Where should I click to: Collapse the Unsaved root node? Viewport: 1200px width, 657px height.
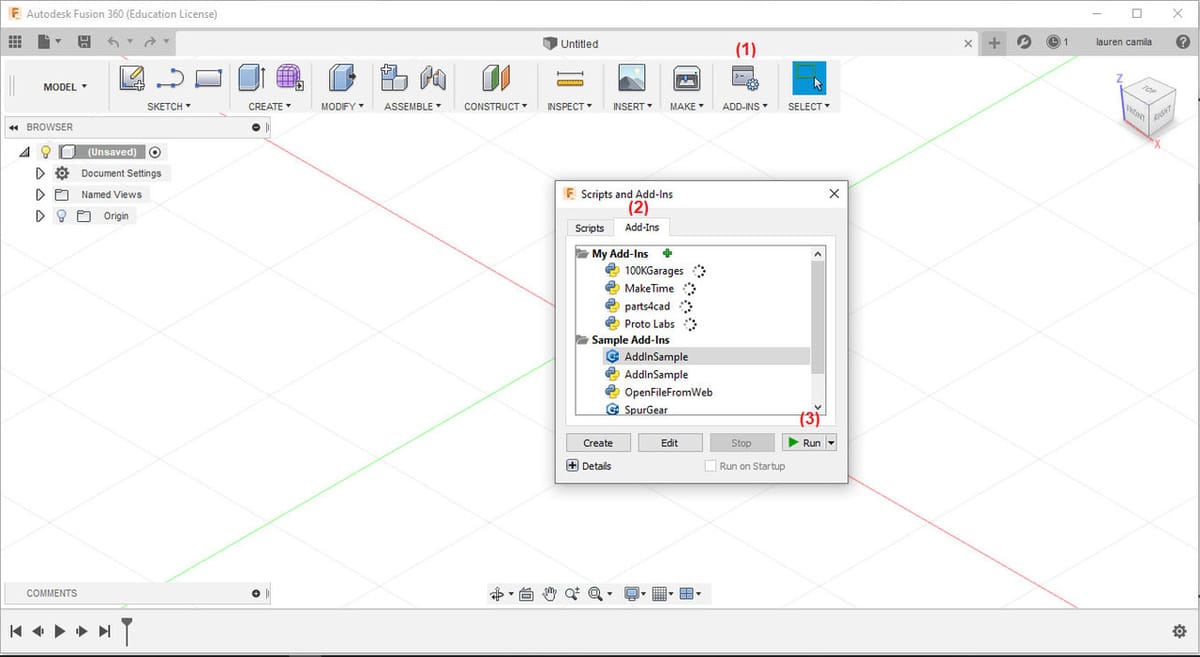[x=24, y=153]
